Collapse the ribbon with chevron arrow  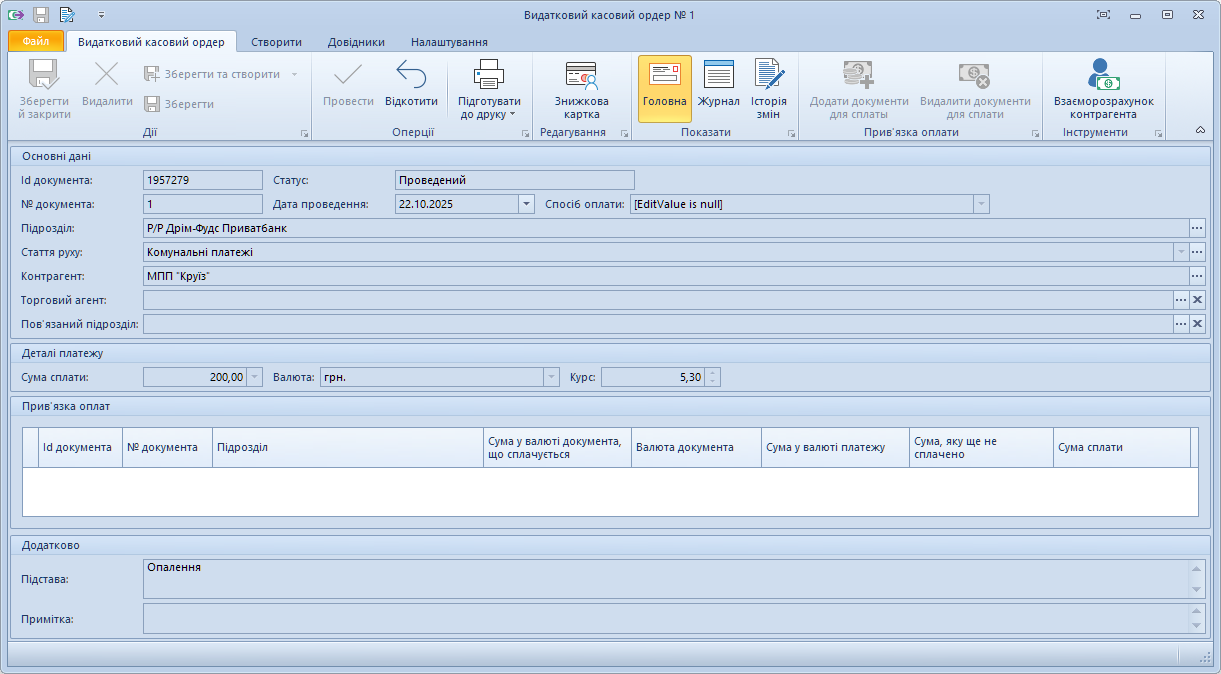point(1200,130)
